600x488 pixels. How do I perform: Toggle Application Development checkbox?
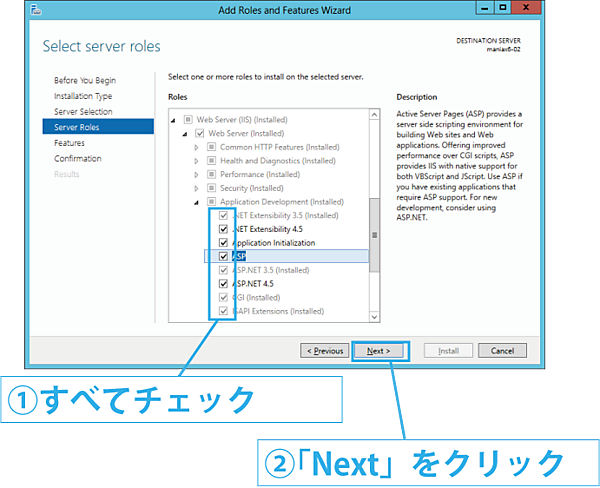coord(211,202)
